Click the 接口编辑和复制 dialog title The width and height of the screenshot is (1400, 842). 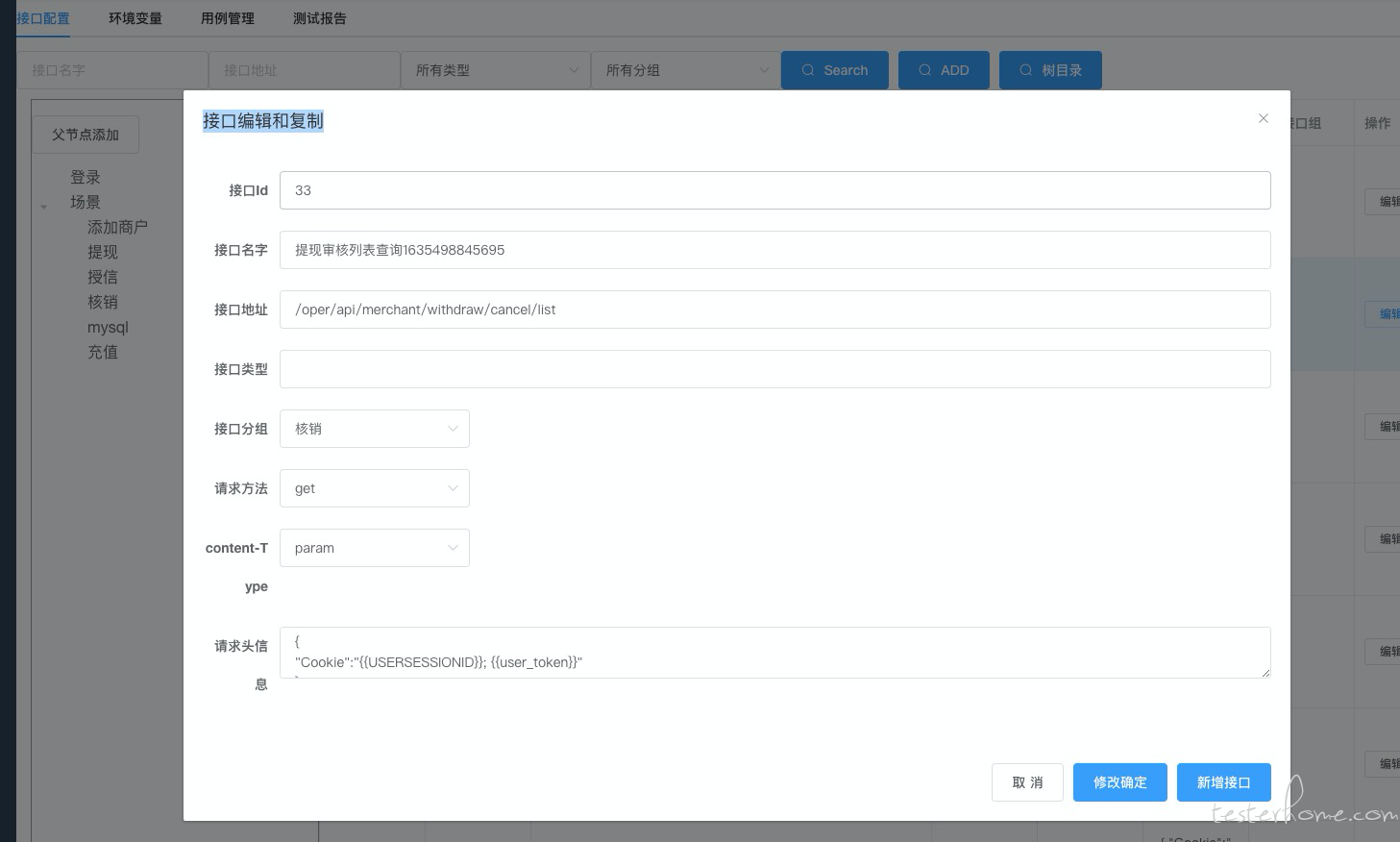263,121
